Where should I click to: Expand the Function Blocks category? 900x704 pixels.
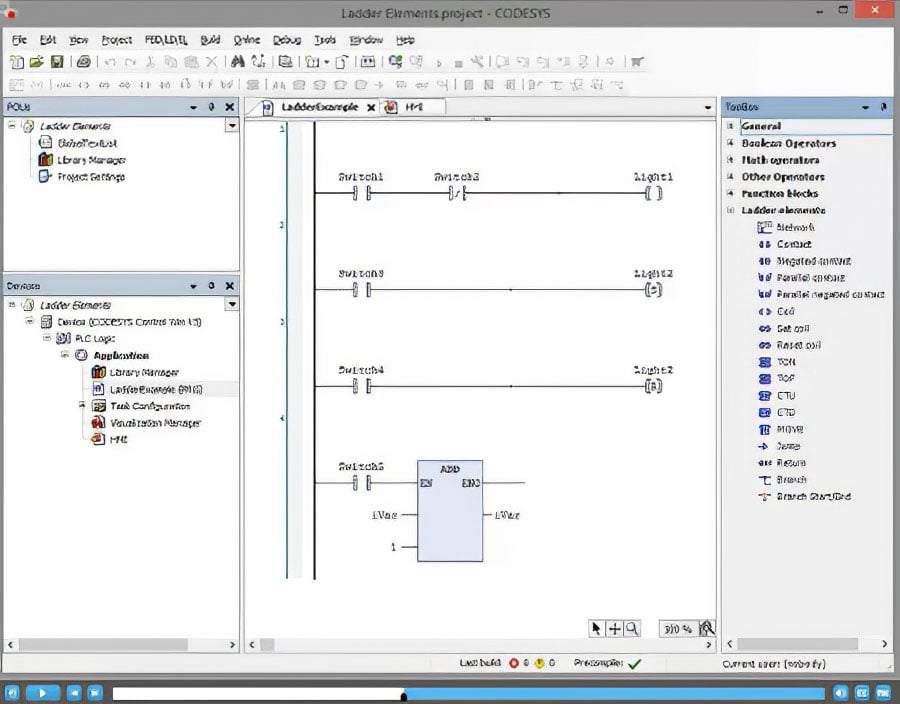click(x=732, y=193)
